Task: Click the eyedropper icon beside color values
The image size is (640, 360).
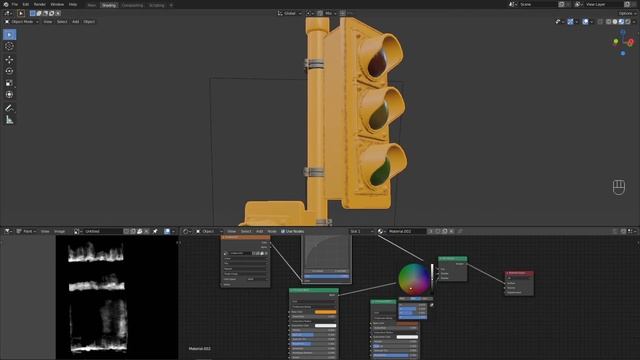Action: coord(431,305)
